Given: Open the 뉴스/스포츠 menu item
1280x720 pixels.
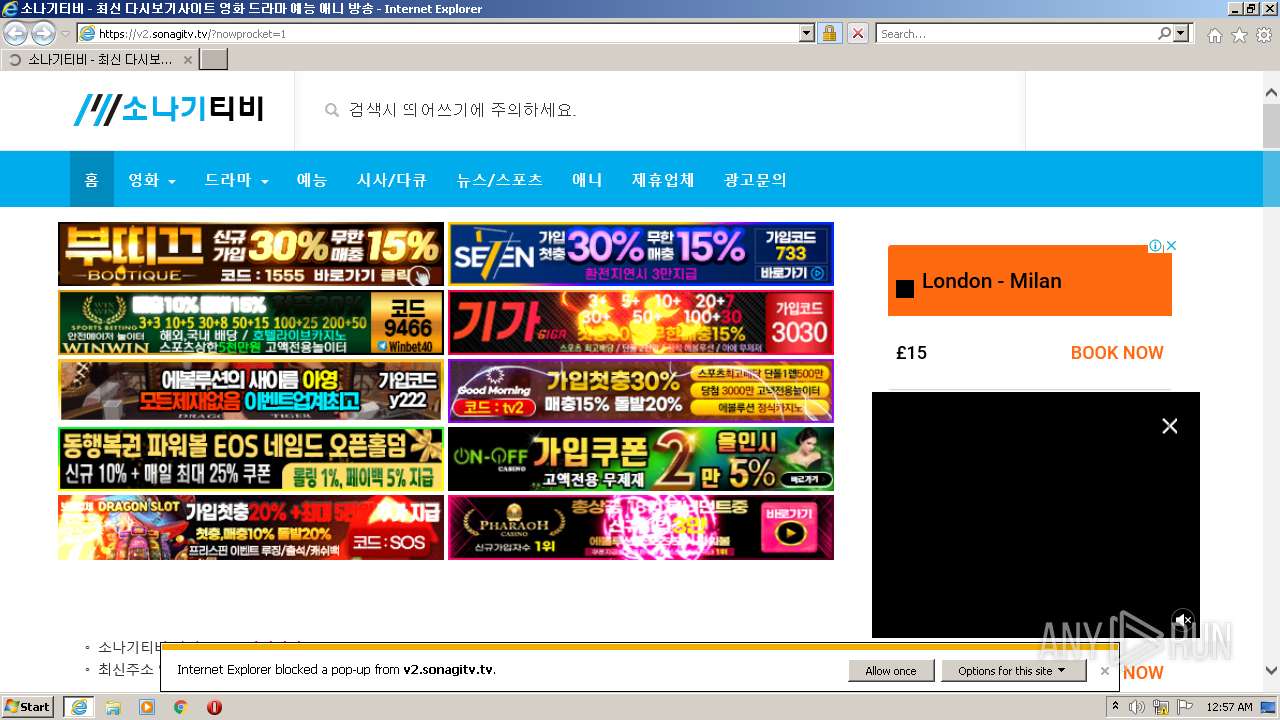Looking at the screenshot, I should [500, 180].
